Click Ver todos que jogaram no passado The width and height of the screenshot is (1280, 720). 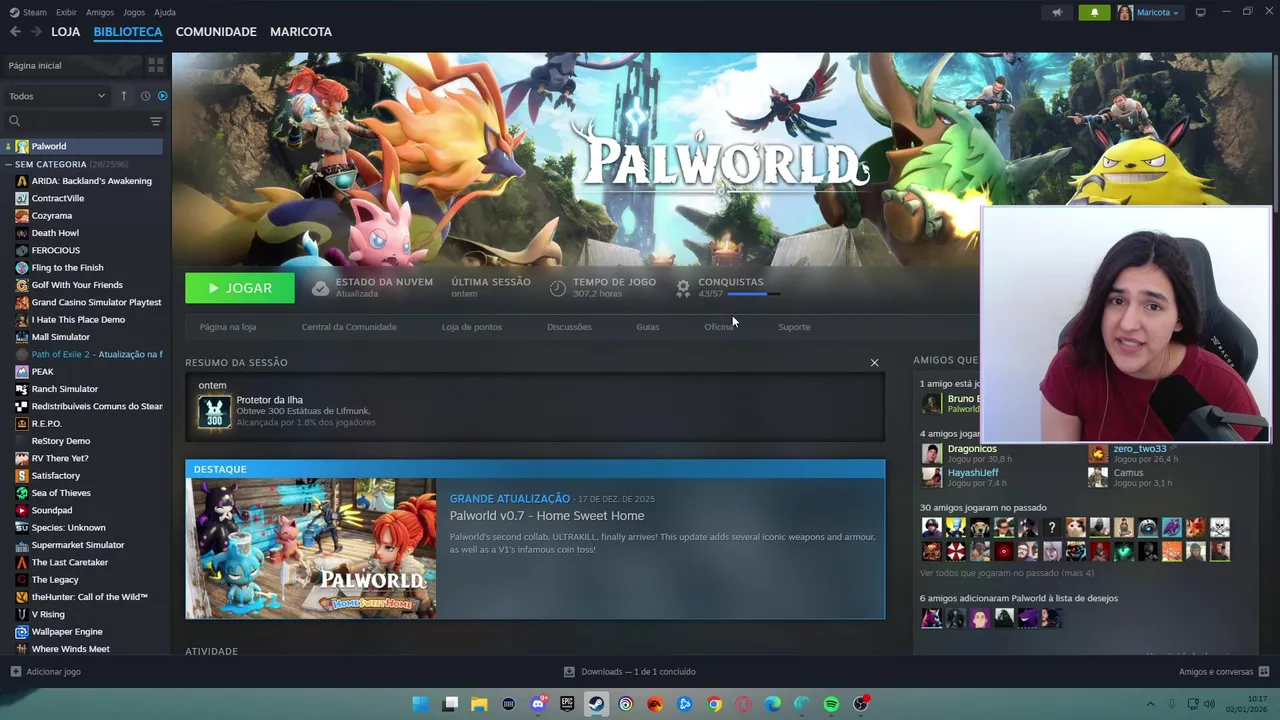point(1007,573)
